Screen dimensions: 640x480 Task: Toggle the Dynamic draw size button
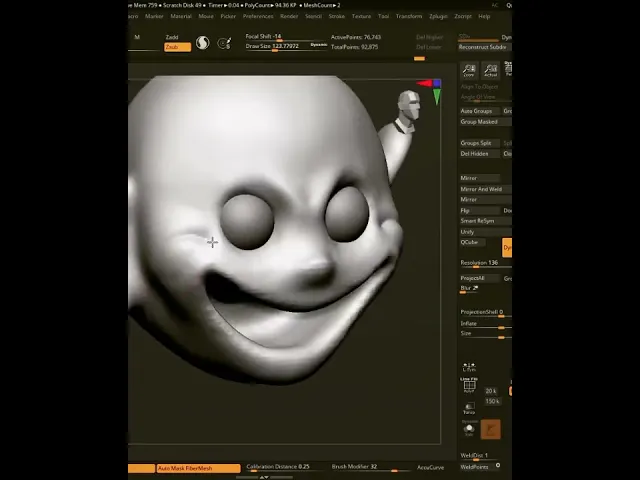319,45
